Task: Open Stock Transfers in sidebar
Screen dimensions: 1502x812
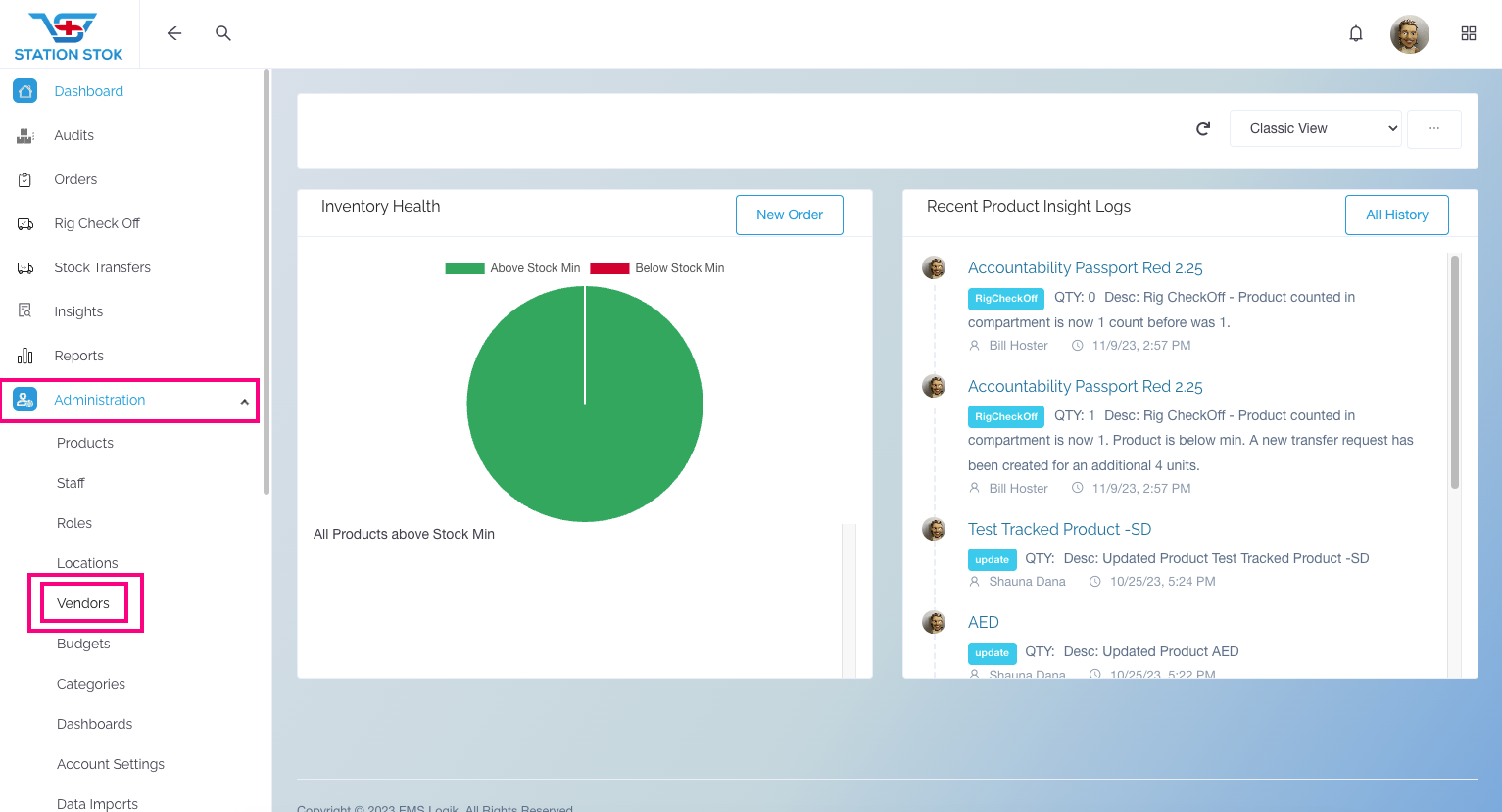Action: coord(102,267)
